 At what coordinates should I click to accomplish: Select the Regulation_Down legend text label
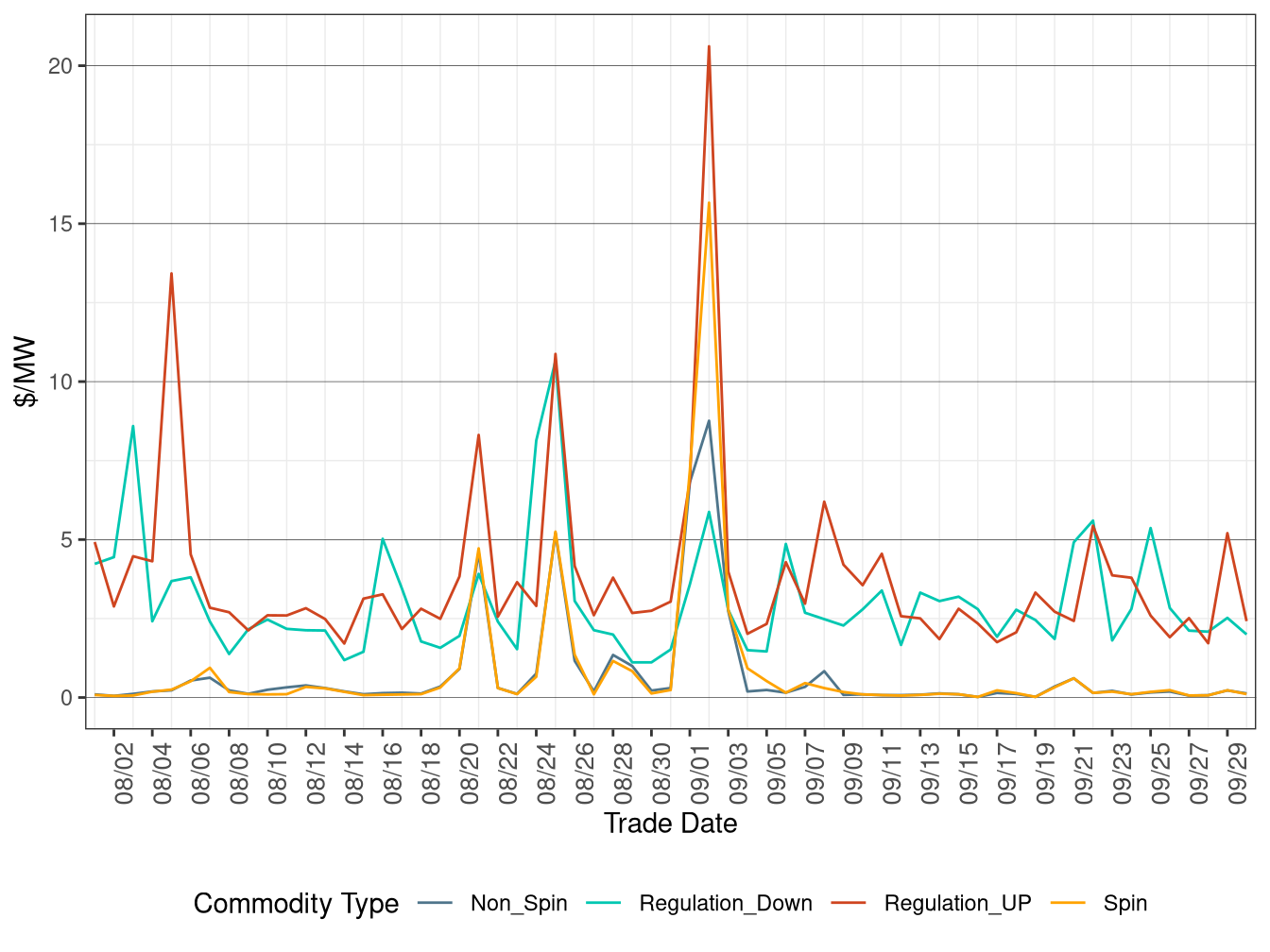pos(724,903)
